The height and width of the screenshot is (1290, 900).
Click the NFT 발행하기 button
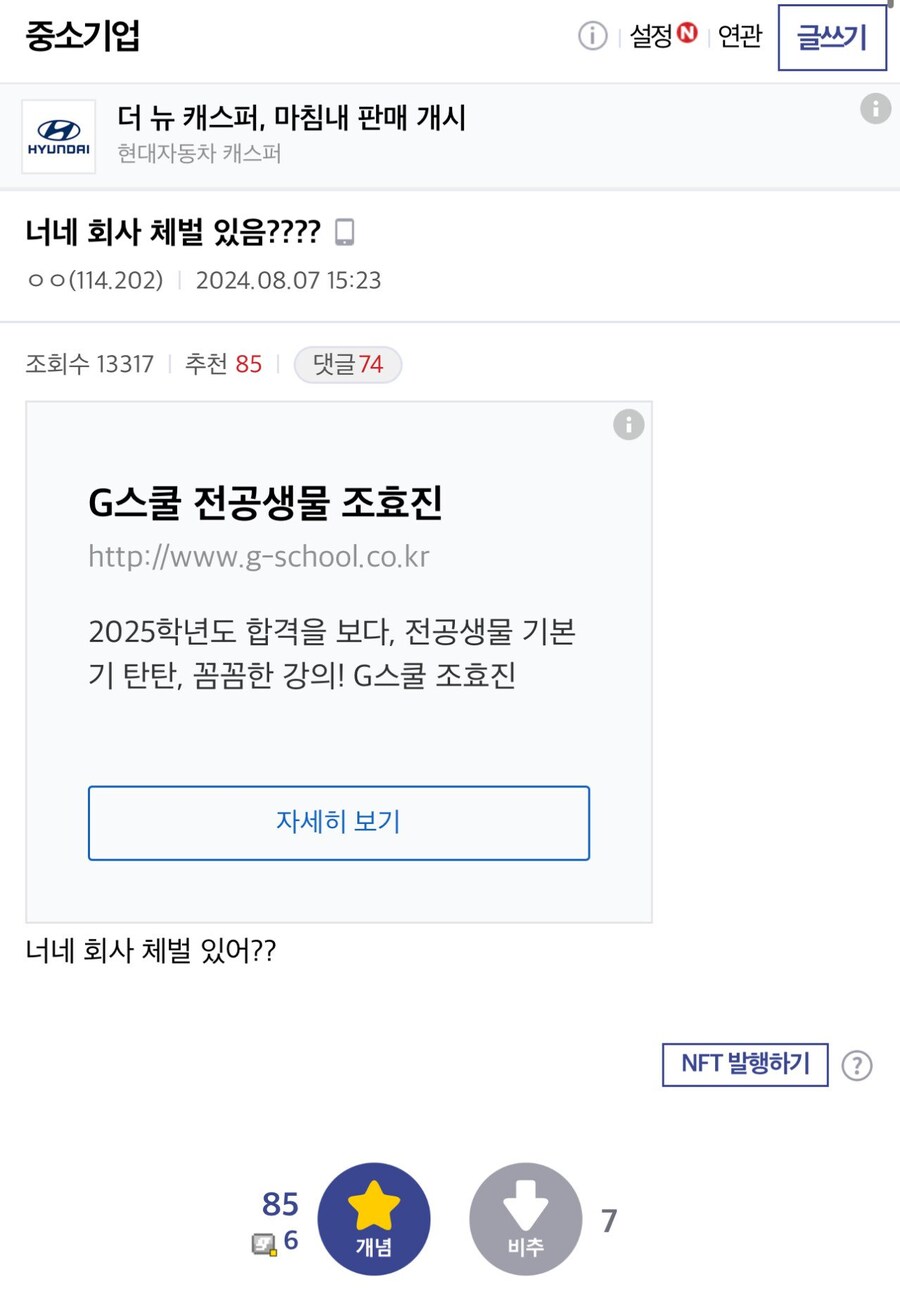[745, 1065]
